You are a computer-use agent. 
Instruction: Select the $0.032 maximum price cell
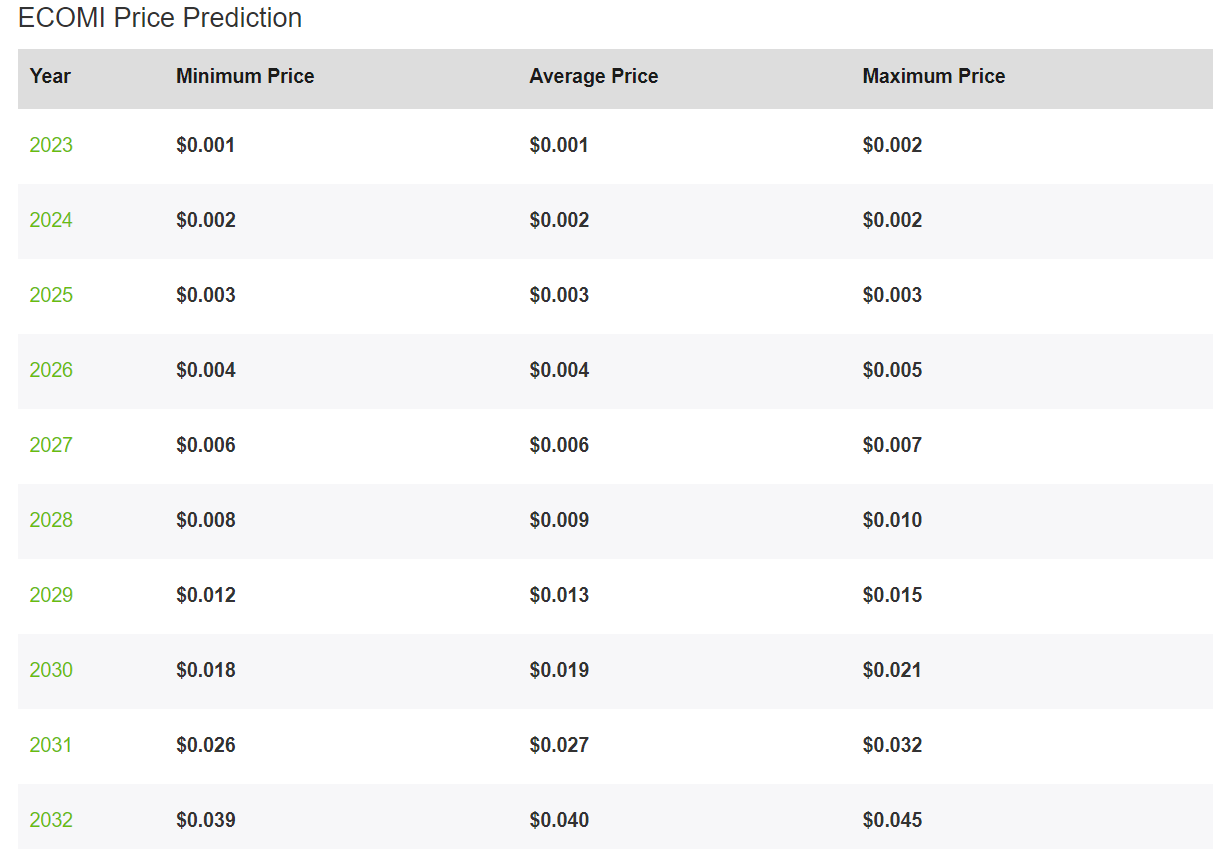[x=892, y=745]
